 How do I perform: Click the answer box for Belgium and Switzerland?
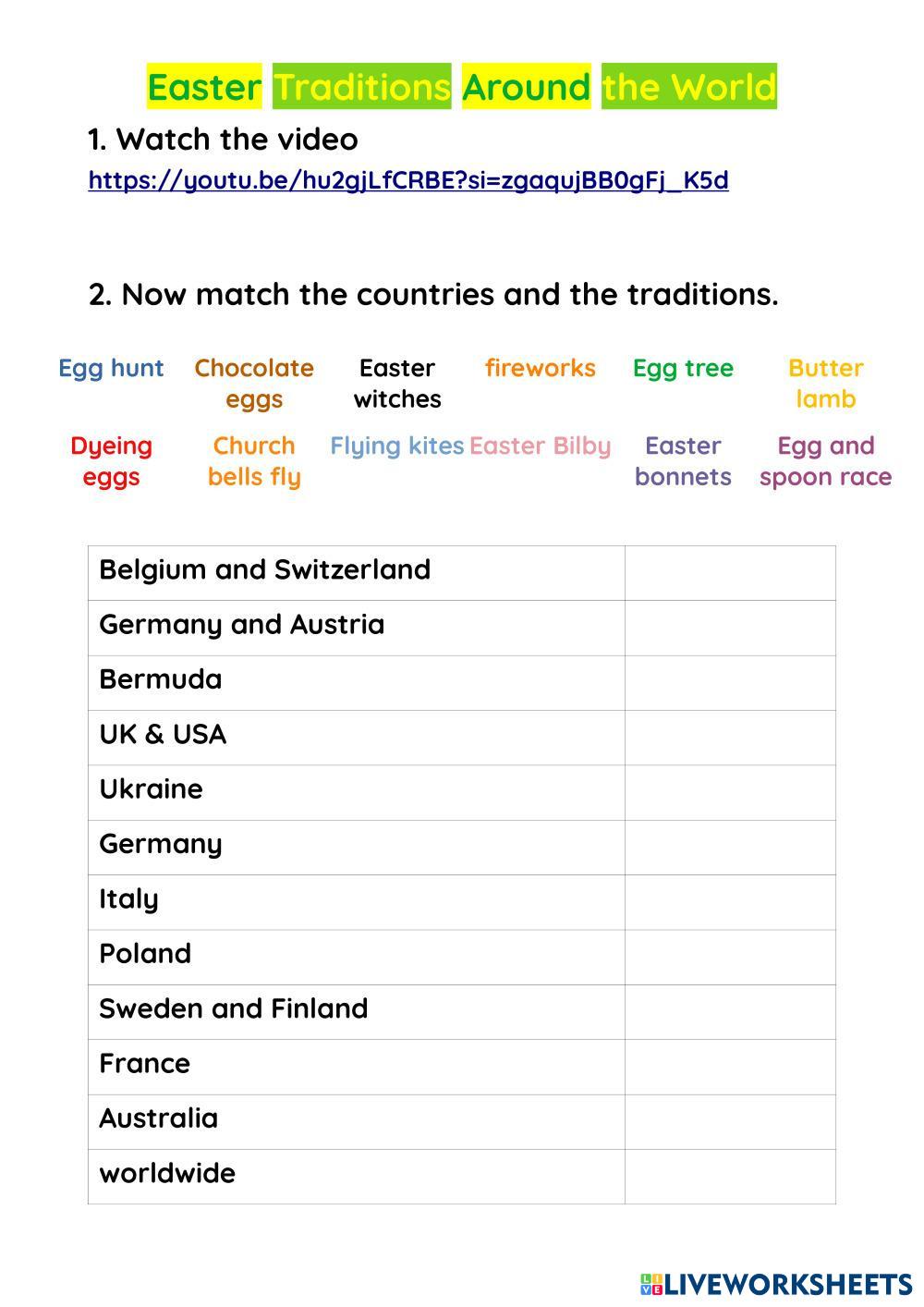click(730, 573)
